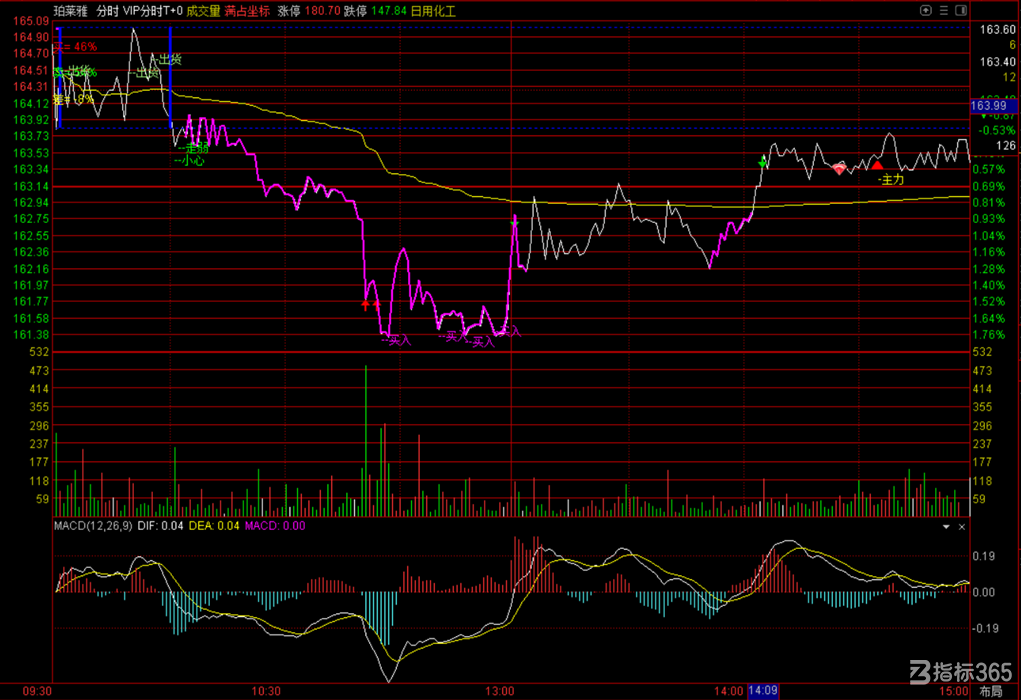Click the 163.60 quote on the right
1021x700 pixels.
pos(998,30)
